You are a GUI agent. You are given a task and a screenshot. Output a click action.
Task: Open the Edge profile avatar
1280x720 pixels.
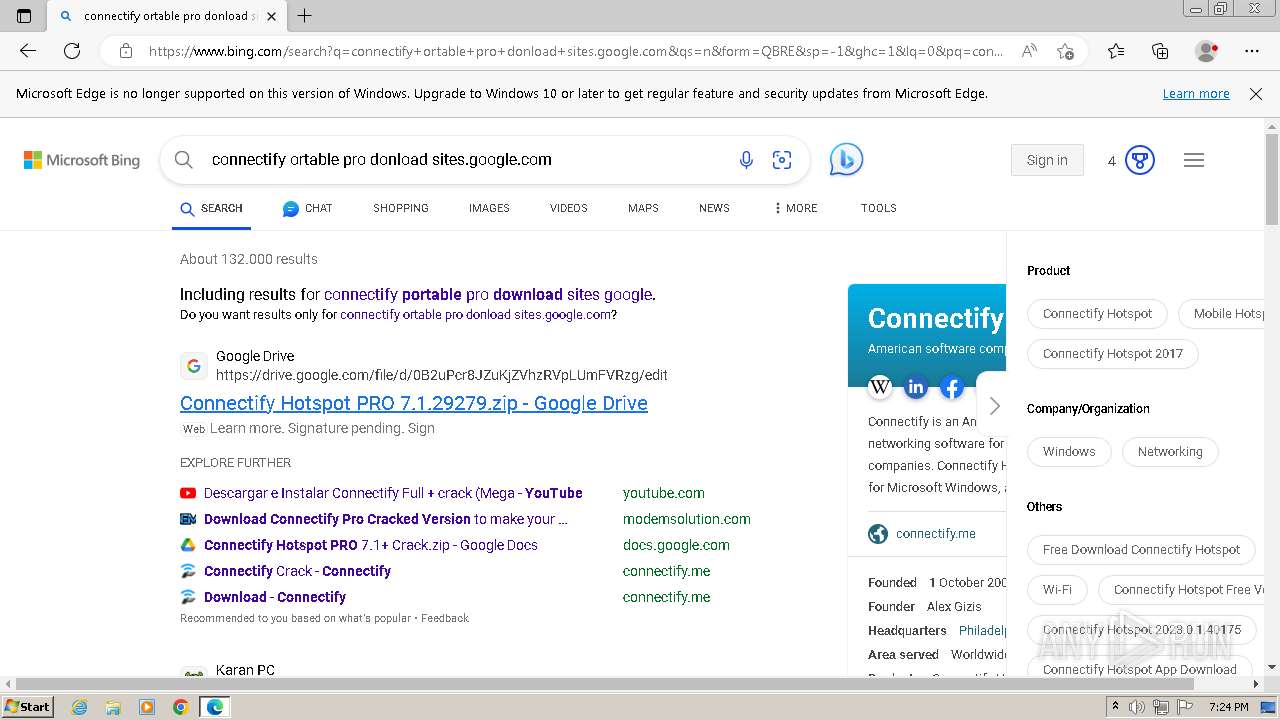point(1207,51)
